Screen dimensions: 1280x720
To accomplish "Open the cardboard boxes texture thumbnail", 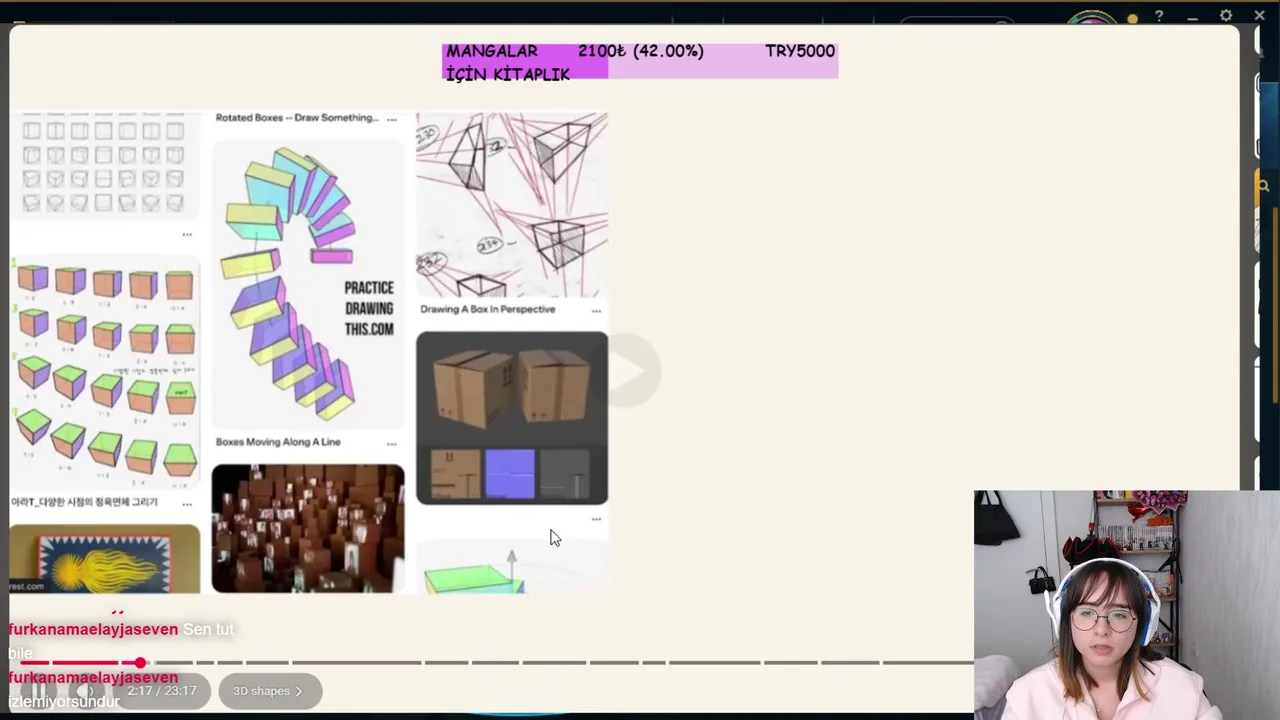I will click(x=512, y=418).
